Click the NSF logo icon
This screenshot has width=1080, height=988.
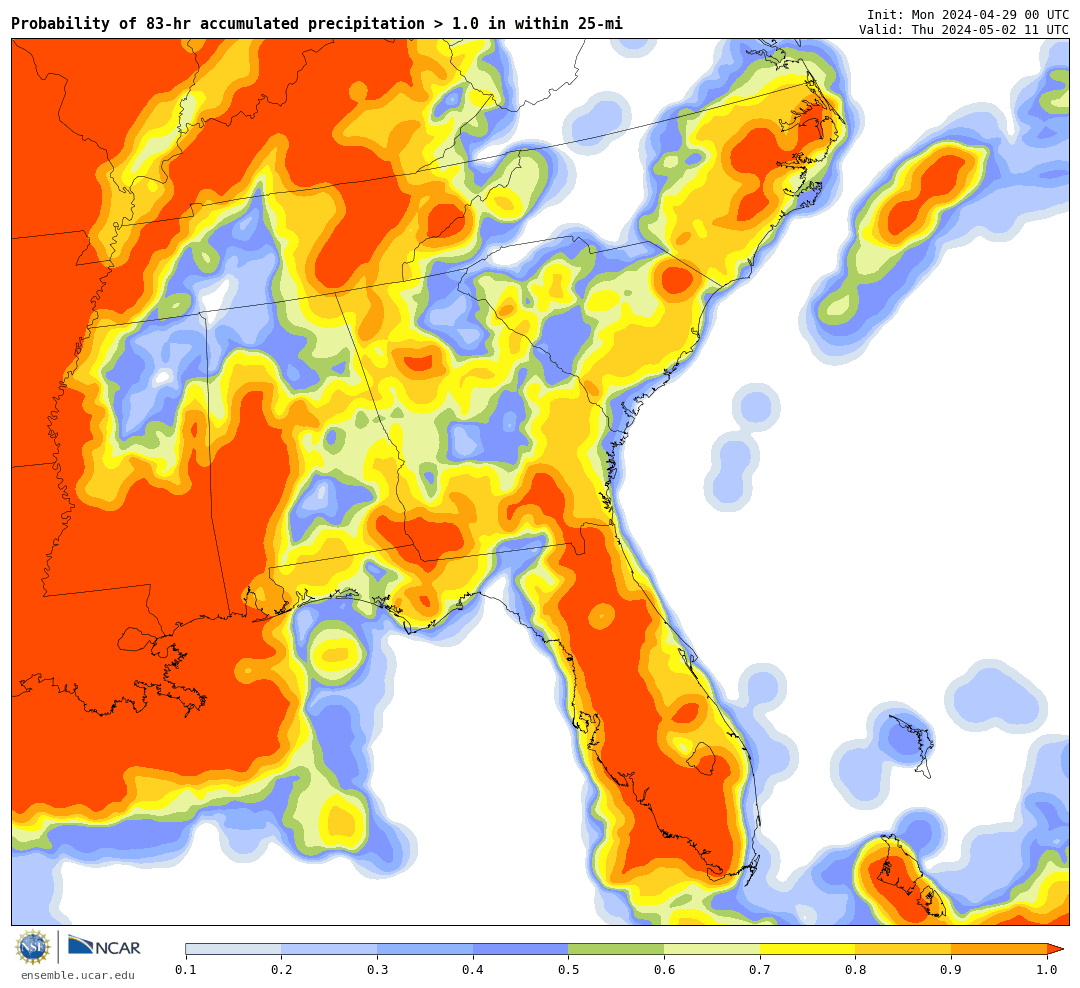point(33,947)
